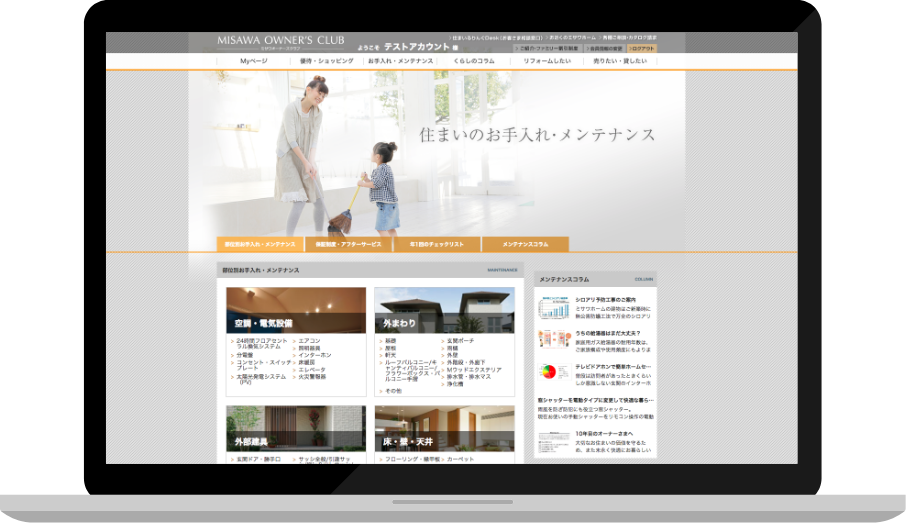The width and height of the screenshot is (906, 523).
Task: Click the MISAWA OWNER'S CLUB logo
Action: 281,41
